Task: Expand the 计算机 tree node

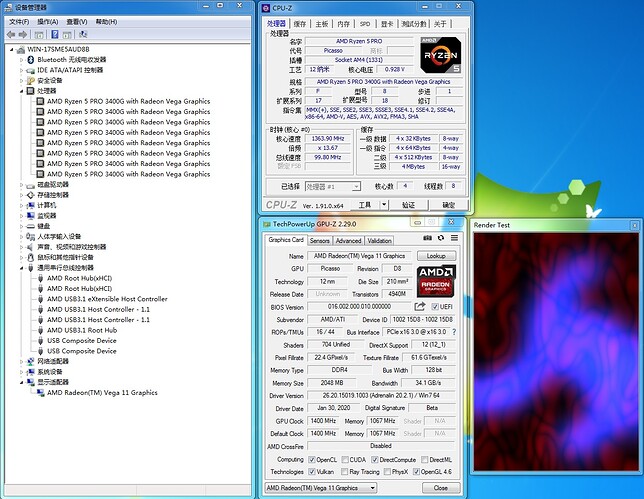Action: 21,205
